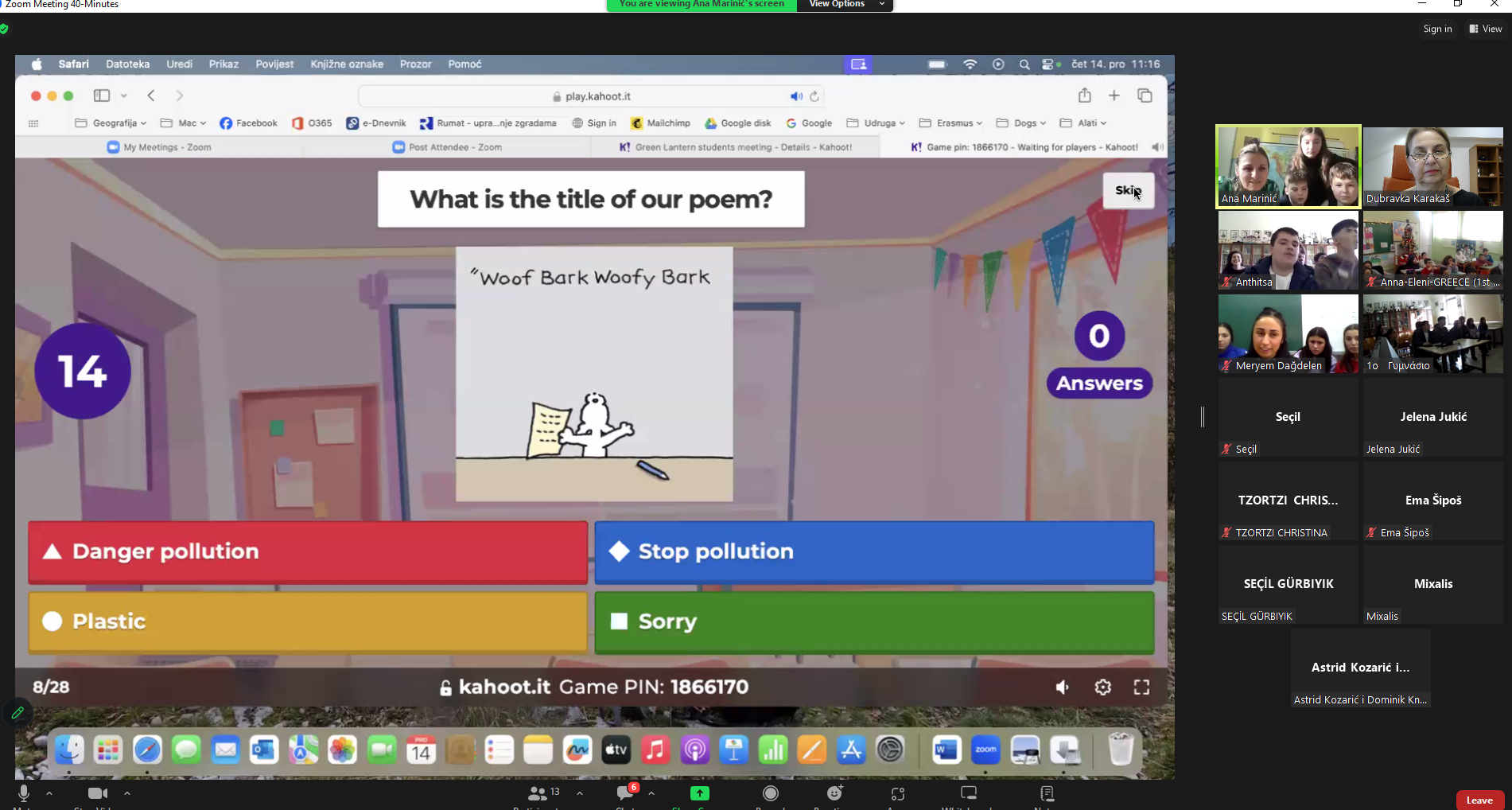1512x810 pixels.
Task: Show the Safari tab overview
Action: coord(1145,95)
